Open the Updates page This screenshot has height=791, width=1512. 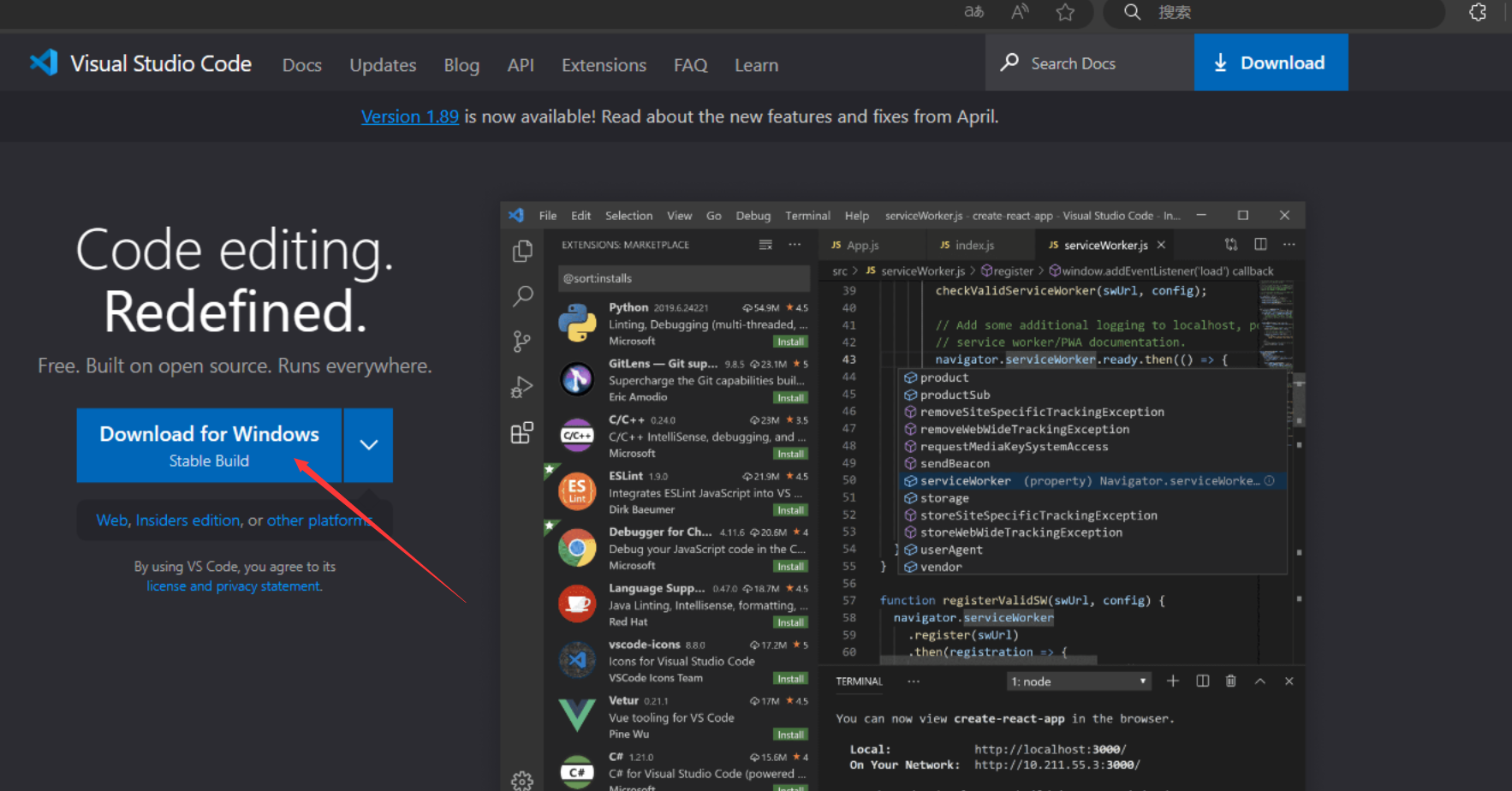tap(383, 65)
